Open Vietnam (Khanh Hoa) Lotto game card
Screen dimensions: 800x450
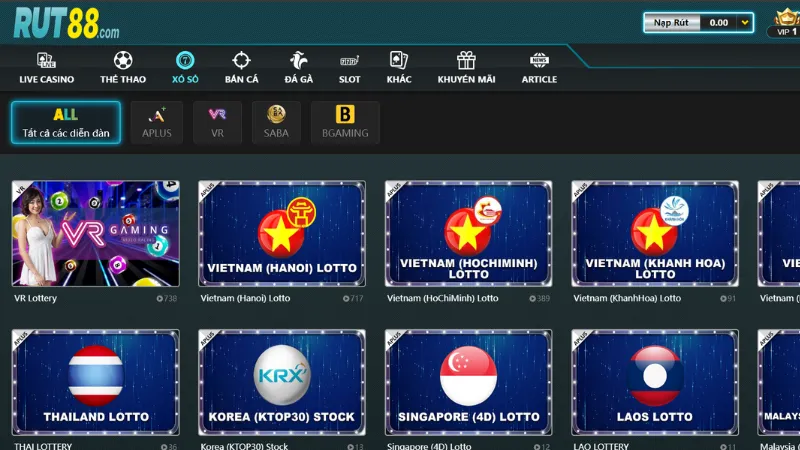click(655, 233)
